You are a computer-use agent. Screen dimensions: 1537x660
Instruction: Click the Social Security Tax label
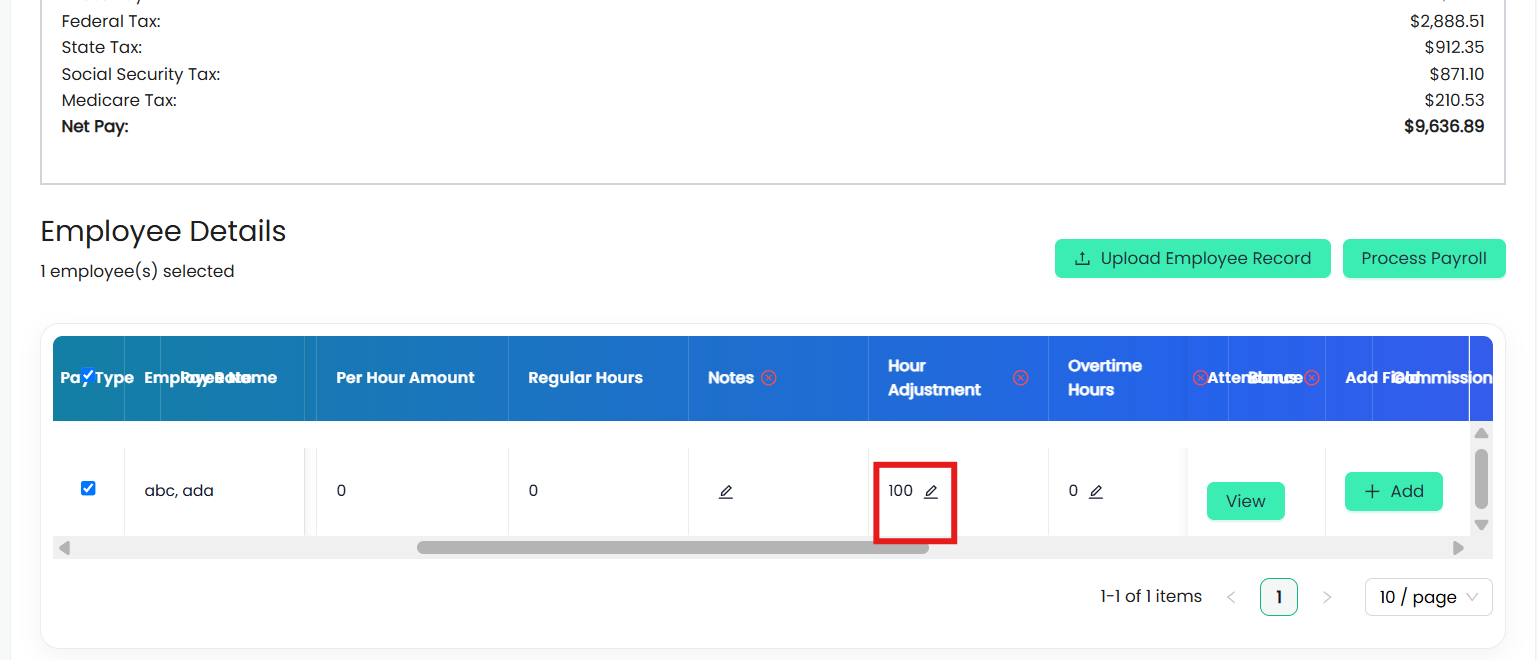click(x=141, y=74)
